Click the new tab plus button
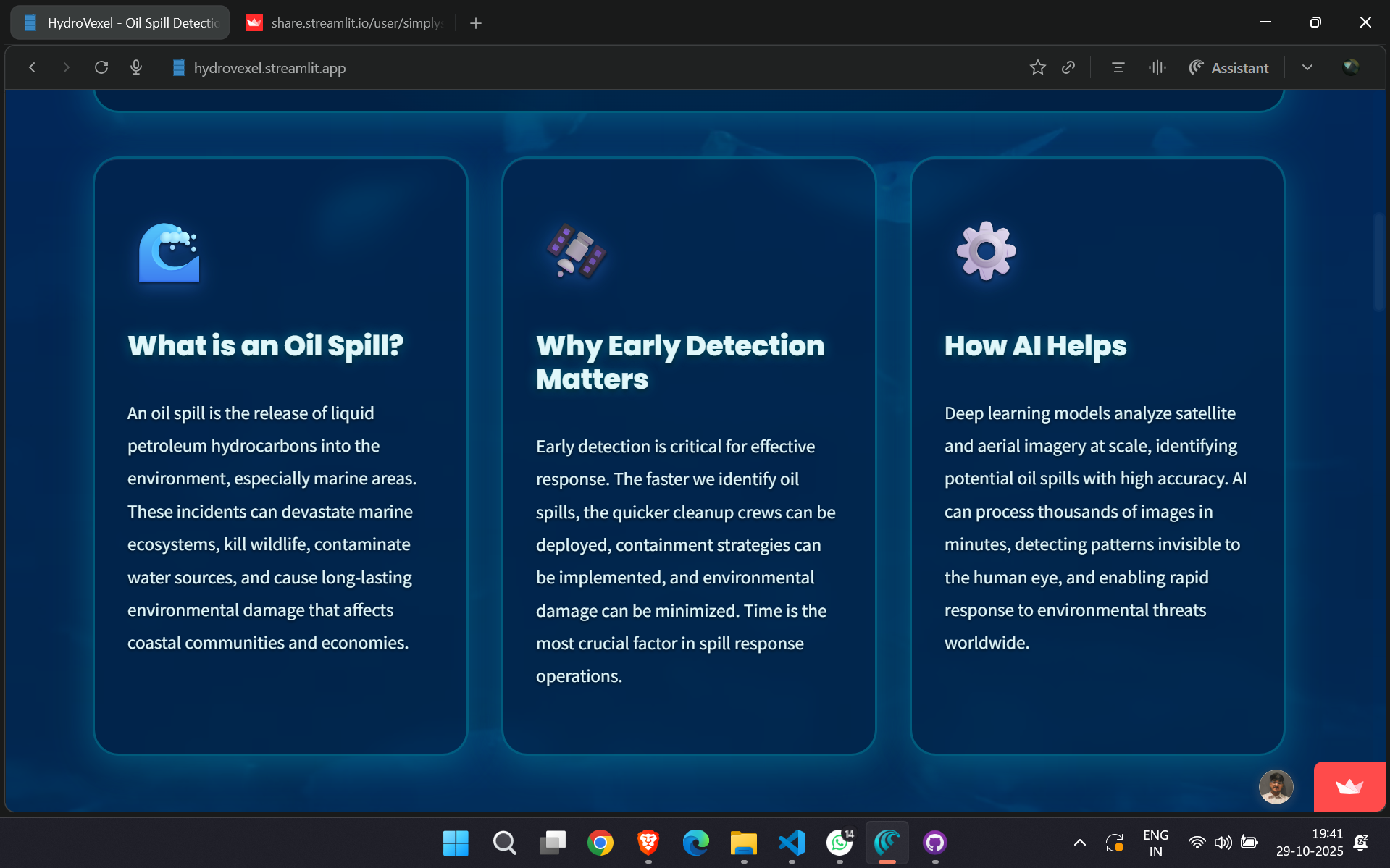The height and width of the screenshot is (868, 1390). 475,22
